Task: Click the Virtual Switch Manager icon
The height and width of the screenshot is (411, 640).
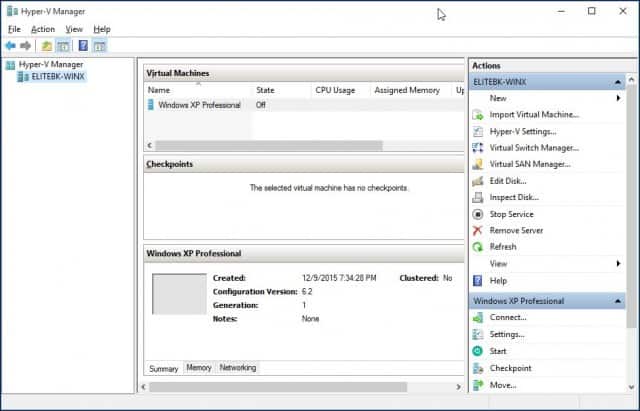Action: 478,148
